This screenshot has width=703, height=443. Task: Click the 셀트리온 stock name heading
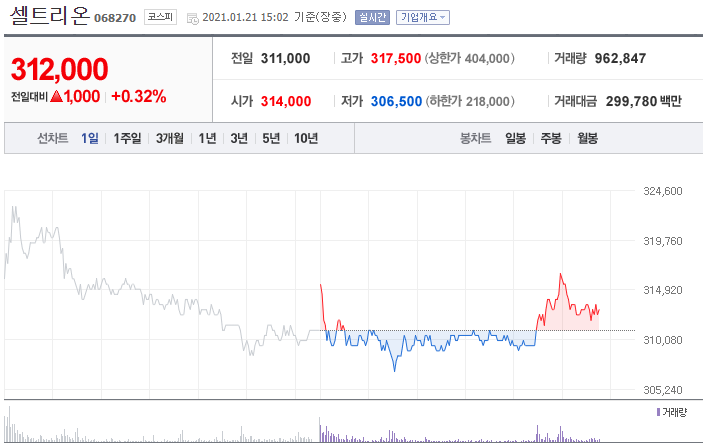(x=50, y=16)
